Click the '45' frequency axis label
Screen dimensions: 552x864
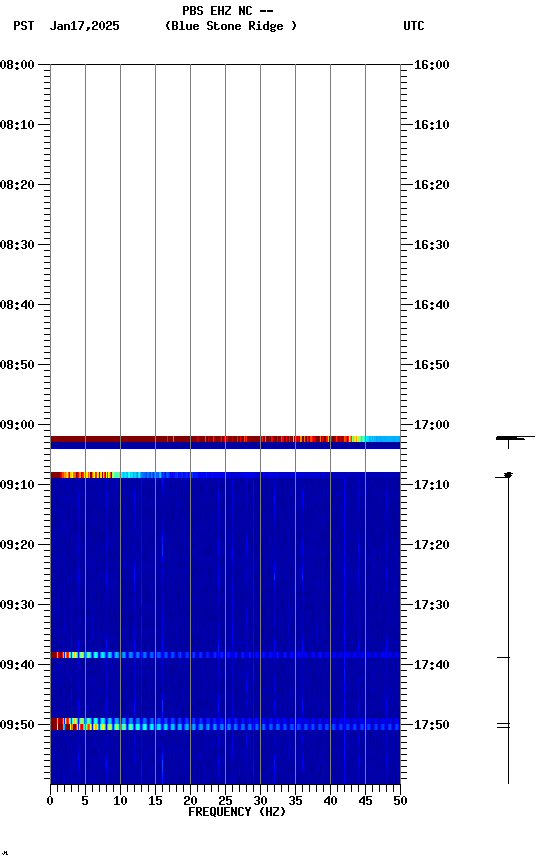pos(365,801)
